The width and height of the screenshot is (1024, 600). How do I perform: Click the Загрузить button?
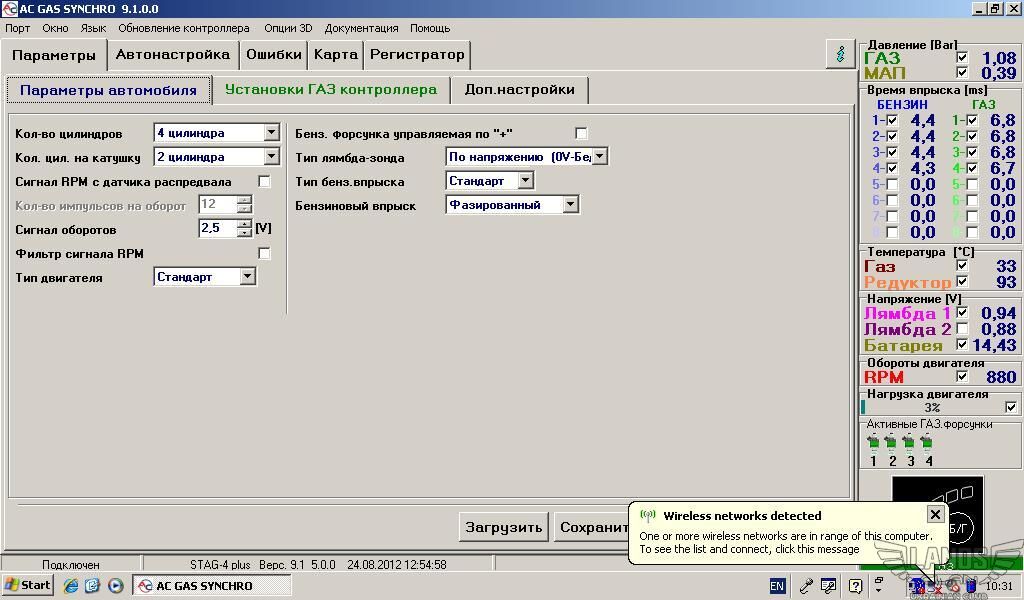pos(503,527)
